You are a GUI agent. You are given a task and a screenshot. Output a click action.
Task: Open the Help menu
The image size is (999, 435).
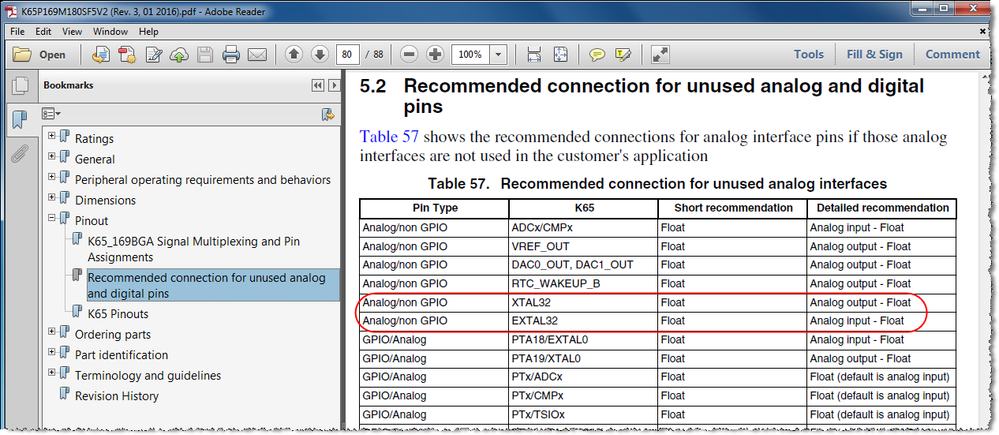point(148,31)
